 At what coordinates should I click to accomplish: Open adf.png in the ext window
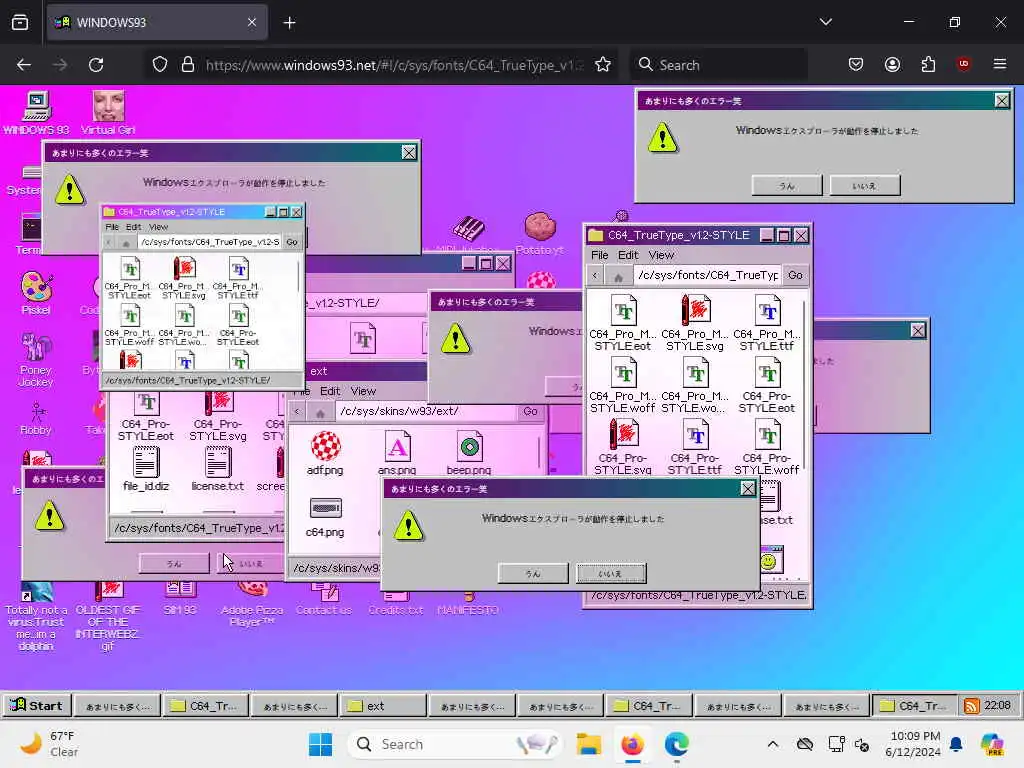tap(325, 453)
